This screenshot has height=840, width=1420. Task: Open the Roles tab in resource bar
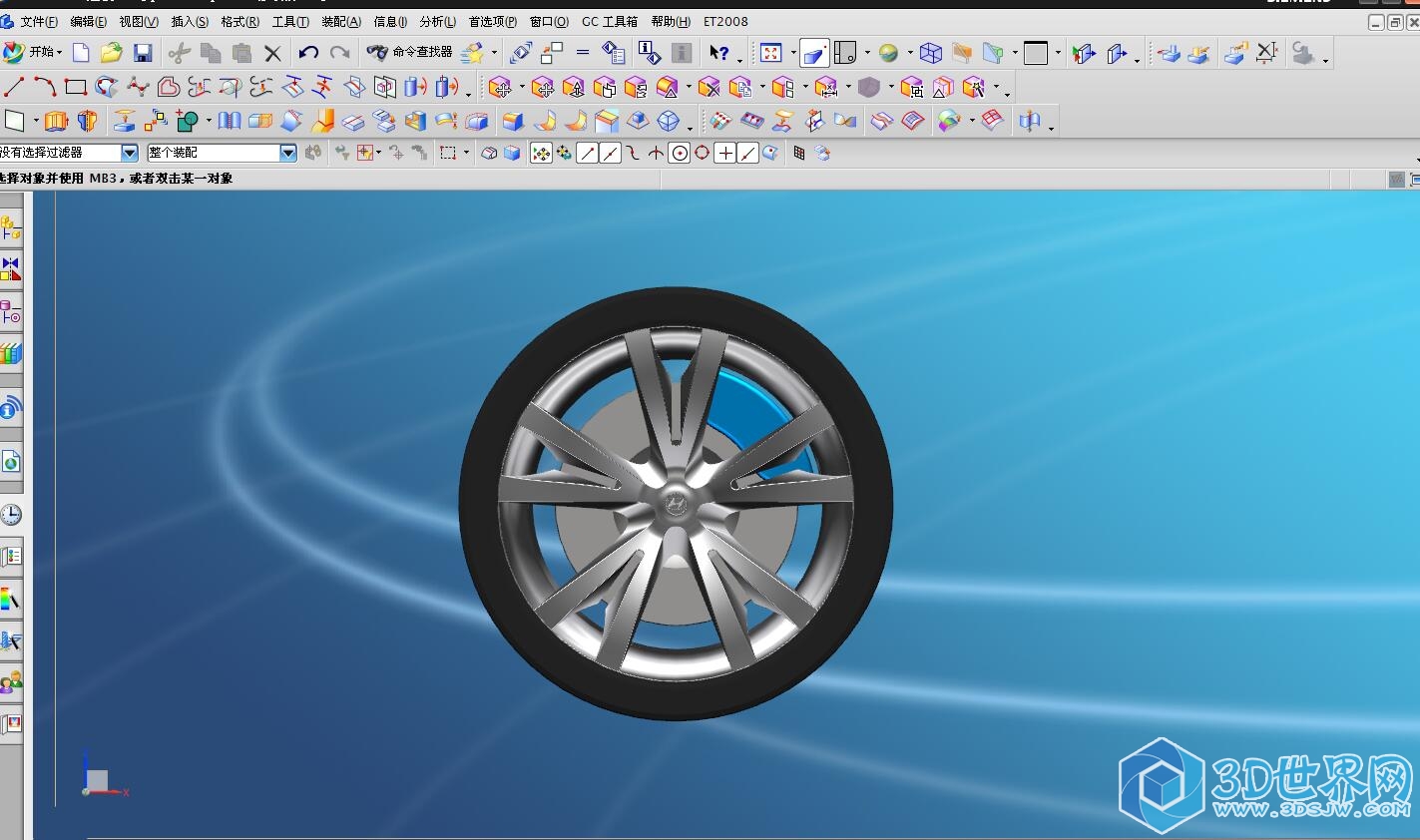pos(11,683)
